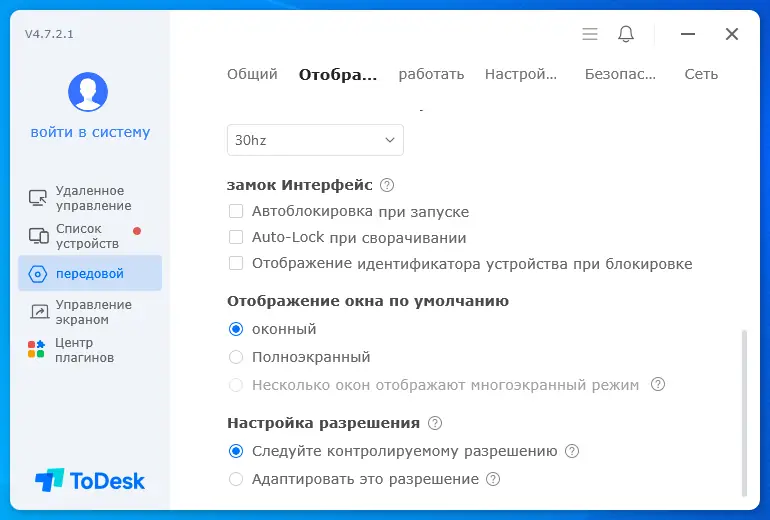Click the Список устройств devices icon
770x520 pixels.
(x=38, y=236)
